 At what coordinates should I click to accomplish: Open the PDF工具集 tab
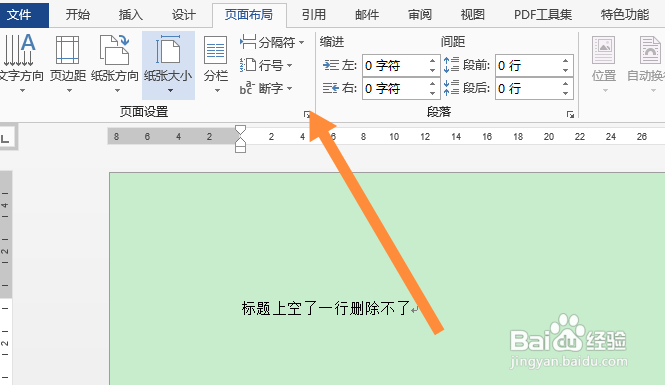[x=543, y=15]
